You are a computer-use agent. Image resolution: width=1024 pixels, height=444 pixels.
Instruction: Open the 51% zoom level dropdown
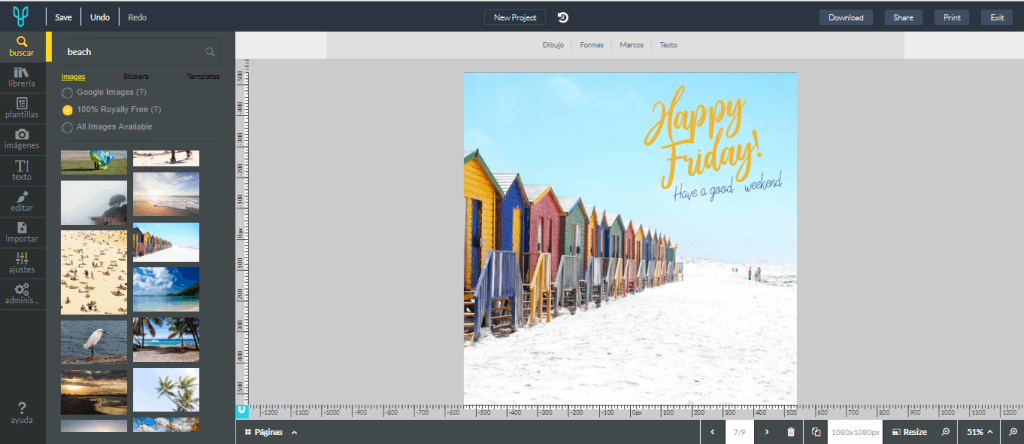coord(980,432)
